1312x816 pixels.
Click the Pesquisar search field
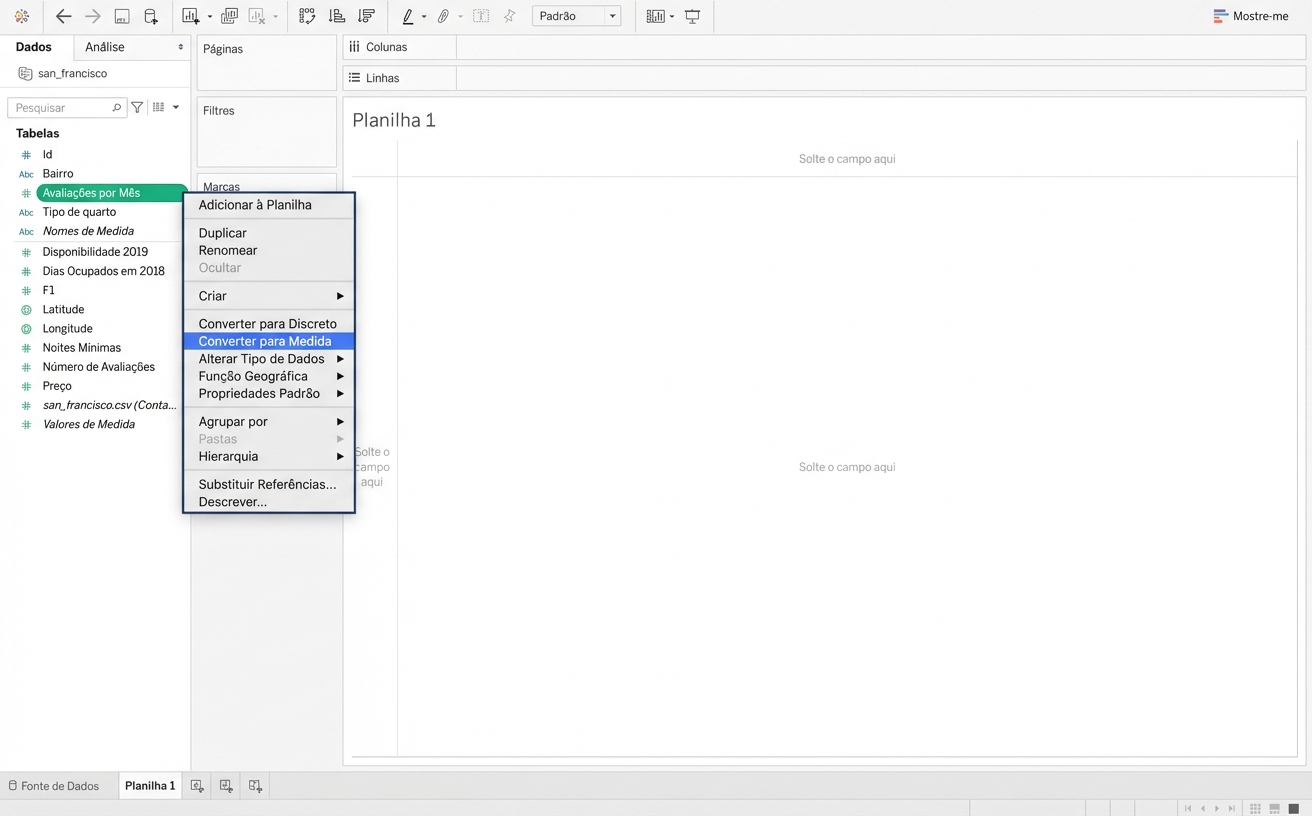(62, 107)
